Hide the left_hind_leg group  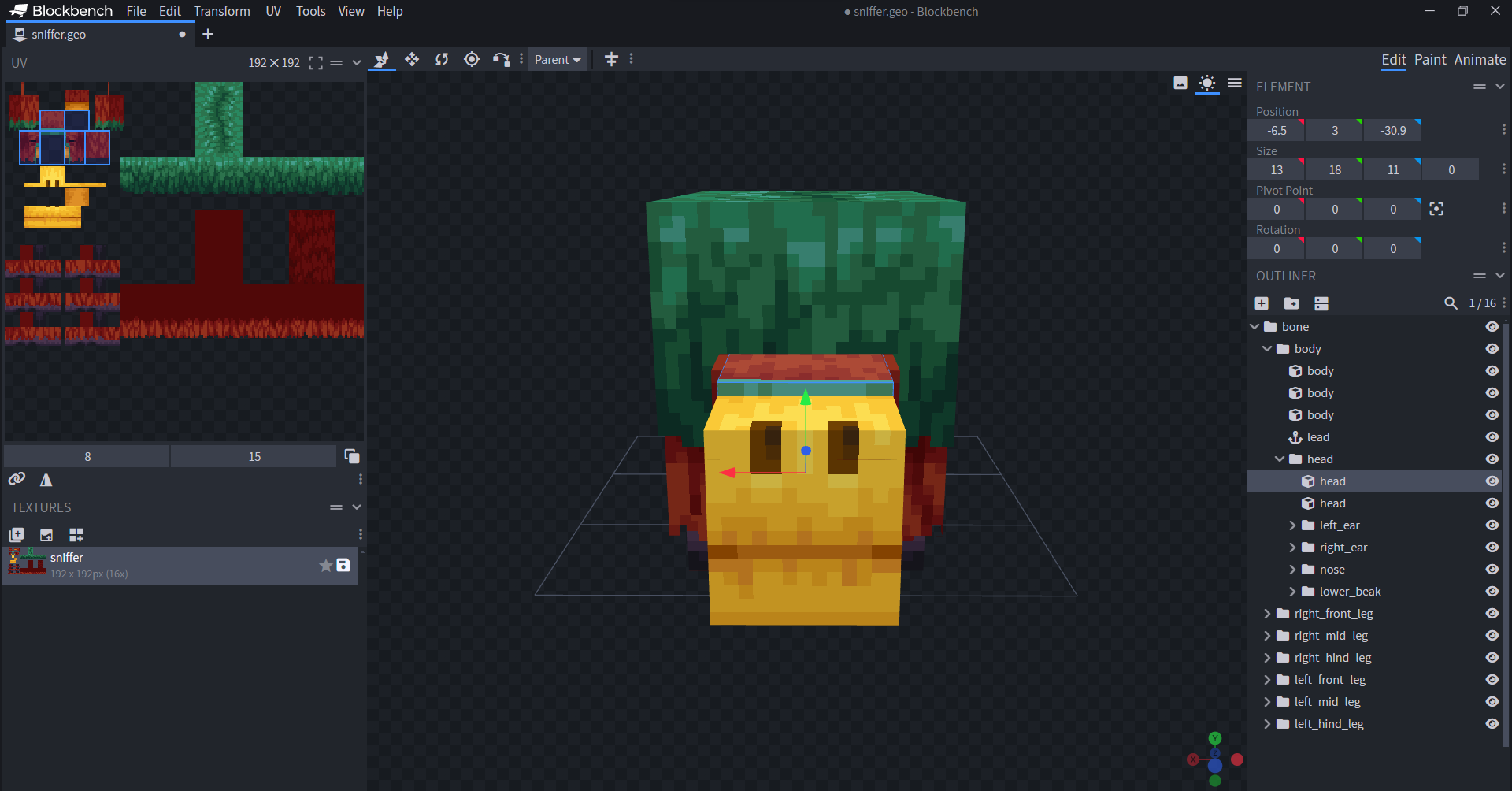point(1492,724)
